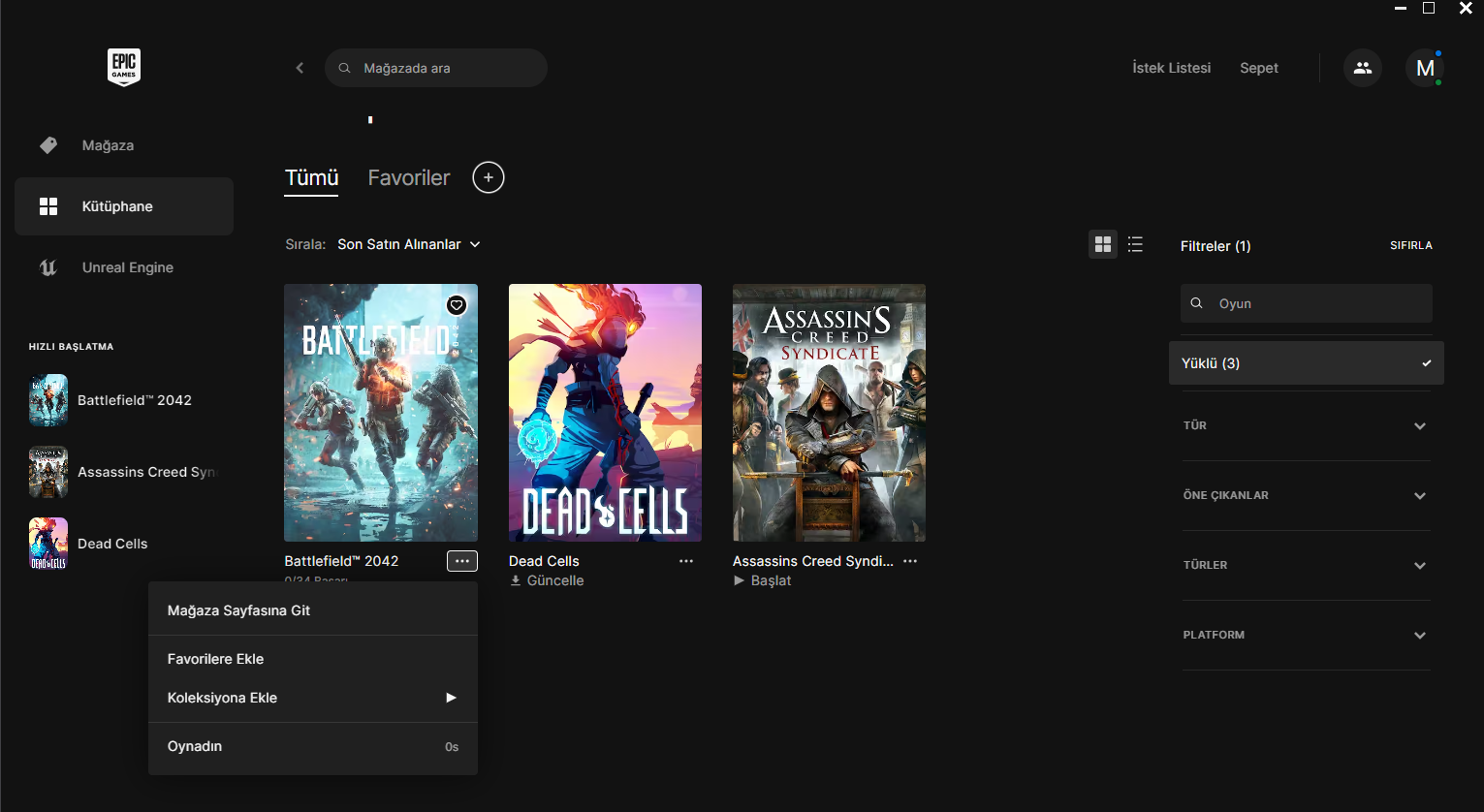This screenshot has height=812, width=1484.
Task: Click the Mağaza tag icon
Action: coord(48,145)
